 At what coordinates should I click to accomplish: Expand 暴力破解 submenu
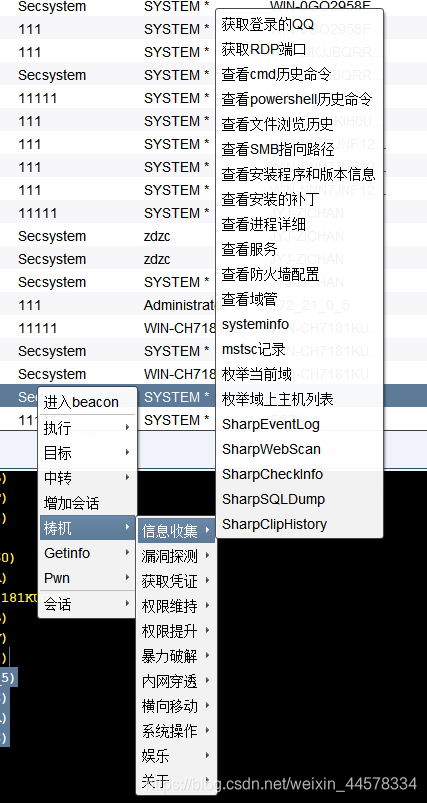pyautogui.click(x=176, y=656)
